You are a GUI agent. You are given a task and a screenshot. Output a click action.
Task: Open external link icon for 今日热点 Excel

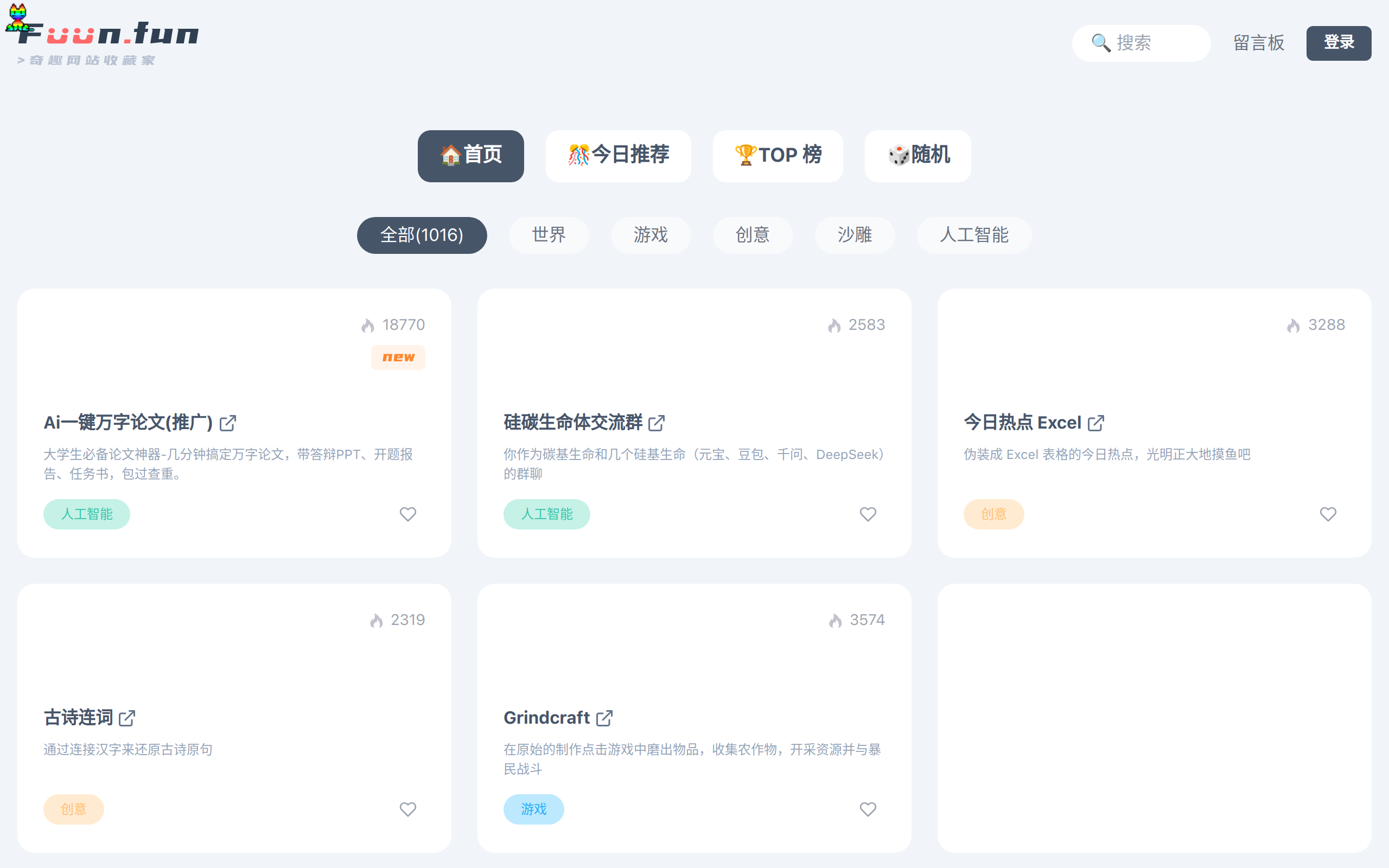coord(1095,423)
